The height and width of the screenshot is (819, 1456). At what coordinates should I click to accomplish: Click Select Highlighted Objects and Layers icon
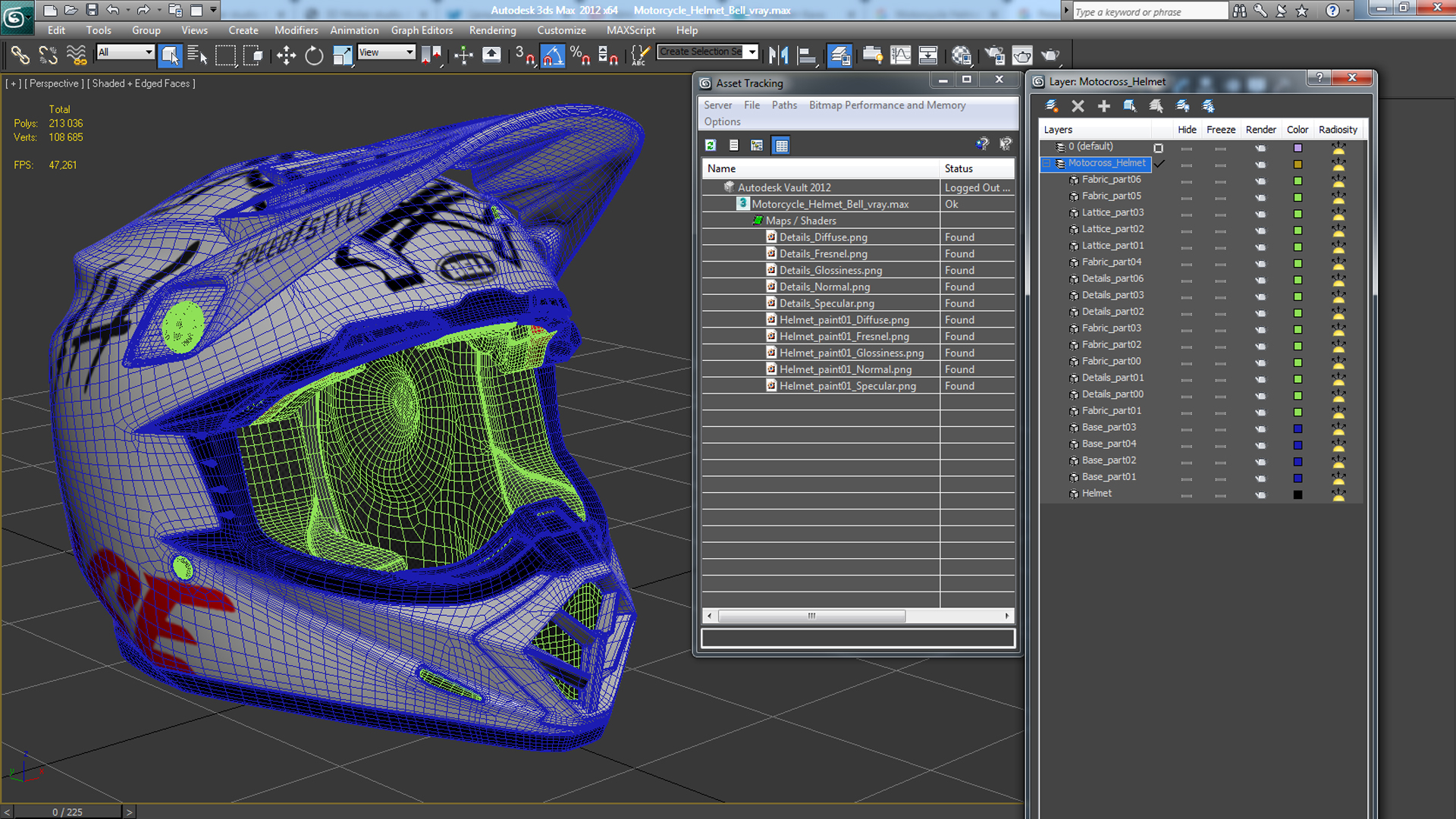pyautogui.click(x=1130, y=105)
